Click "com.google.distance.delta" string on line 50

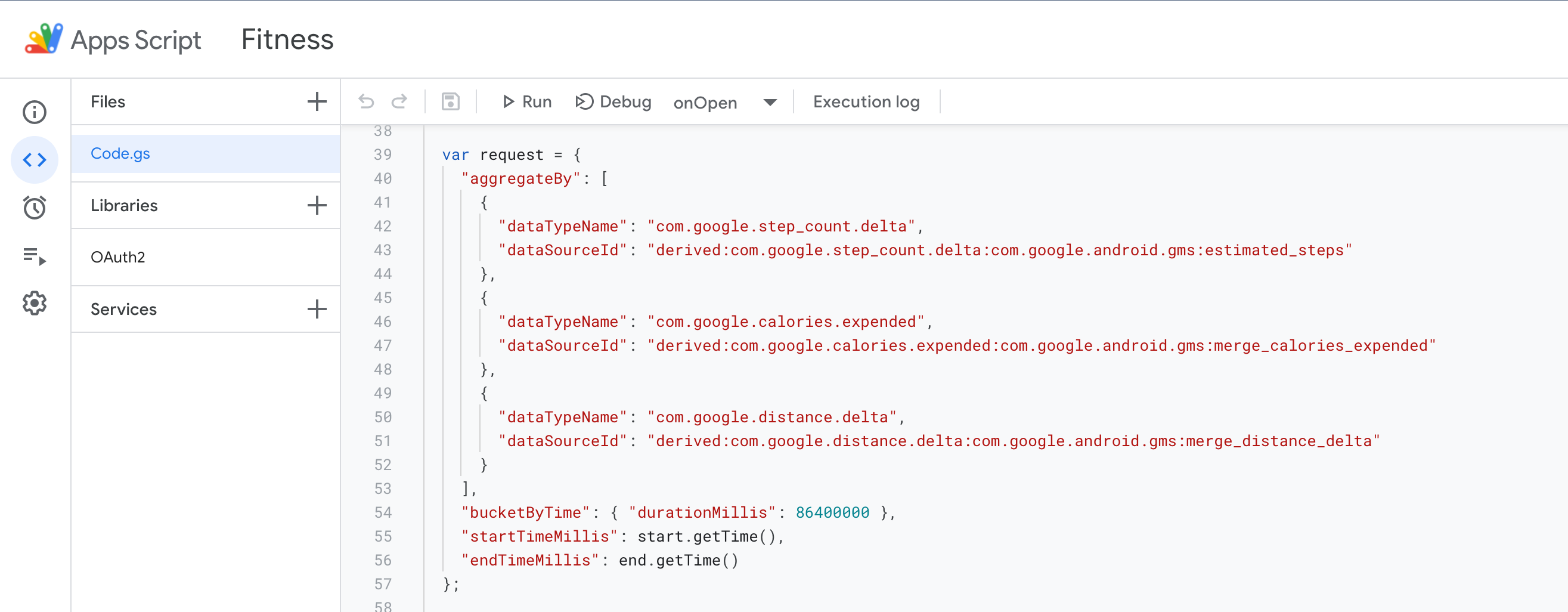pyautogui.click(x=773, y=417)
